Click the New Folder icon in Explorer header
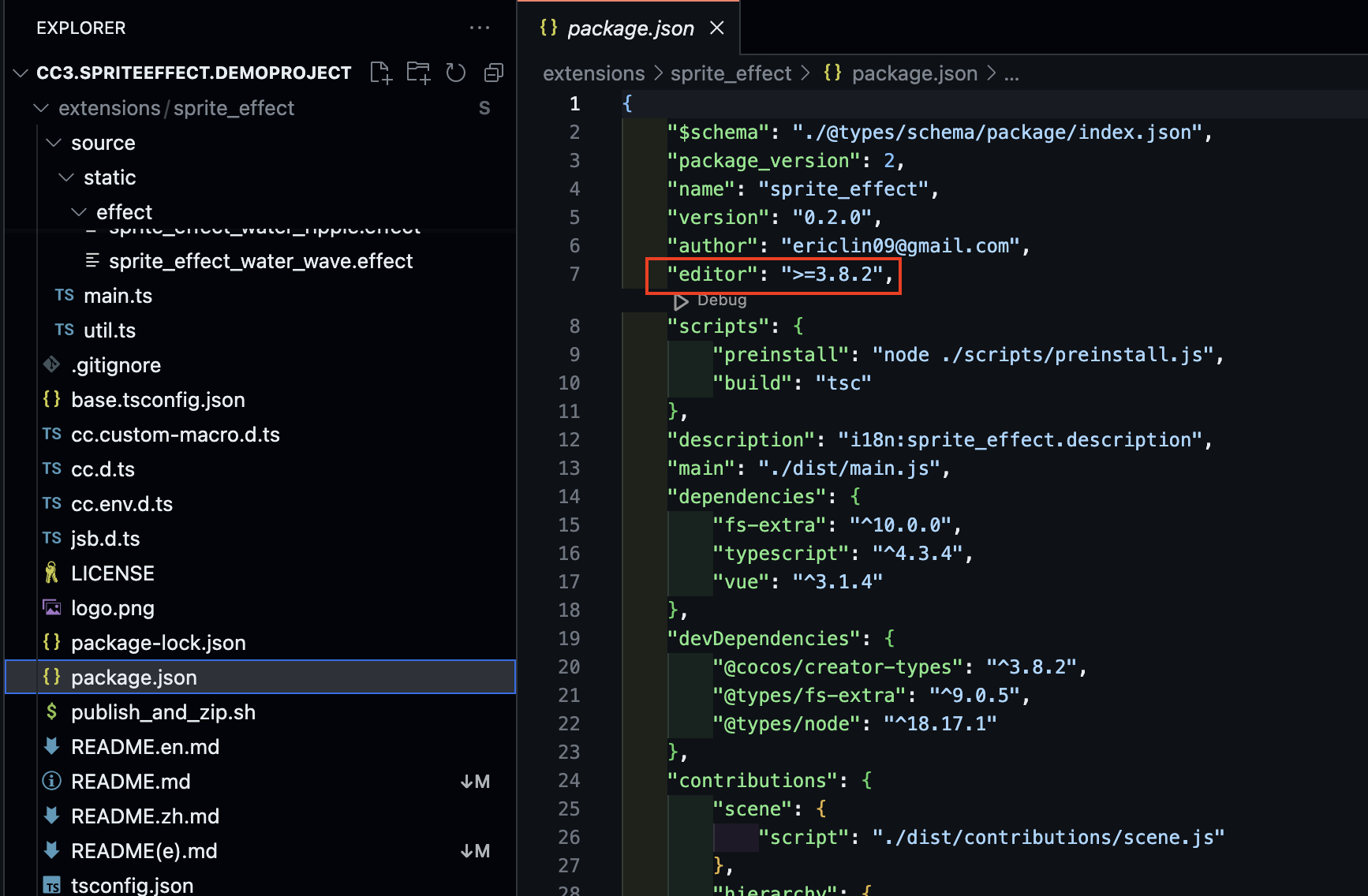Image resolution: width=1368 pixels, height=896 pixels. [x=418, y=73]
